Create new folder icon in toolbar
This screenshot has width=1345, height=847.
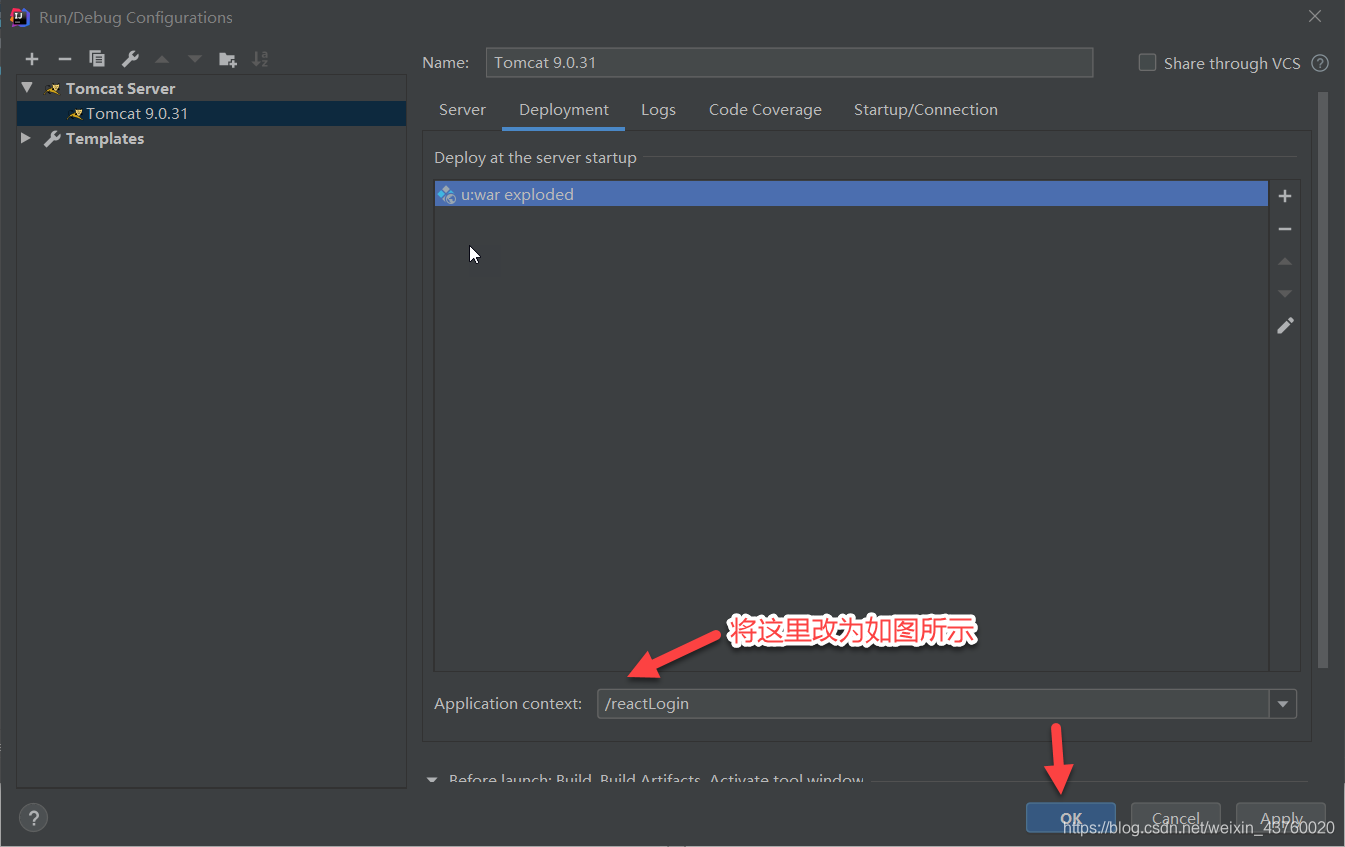tap(228, 59)
